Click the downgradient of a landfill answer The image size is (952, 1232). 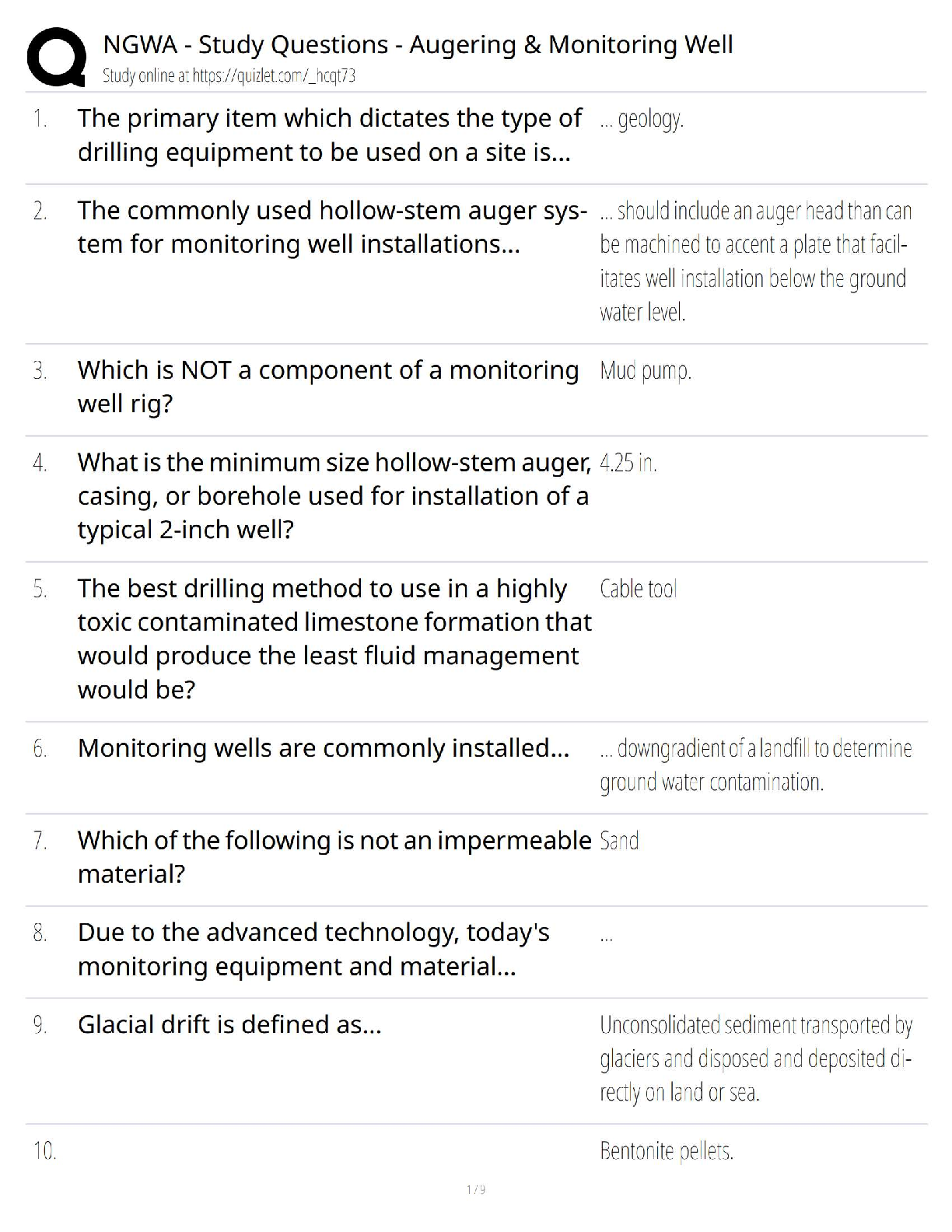click(x=754, y=765)
